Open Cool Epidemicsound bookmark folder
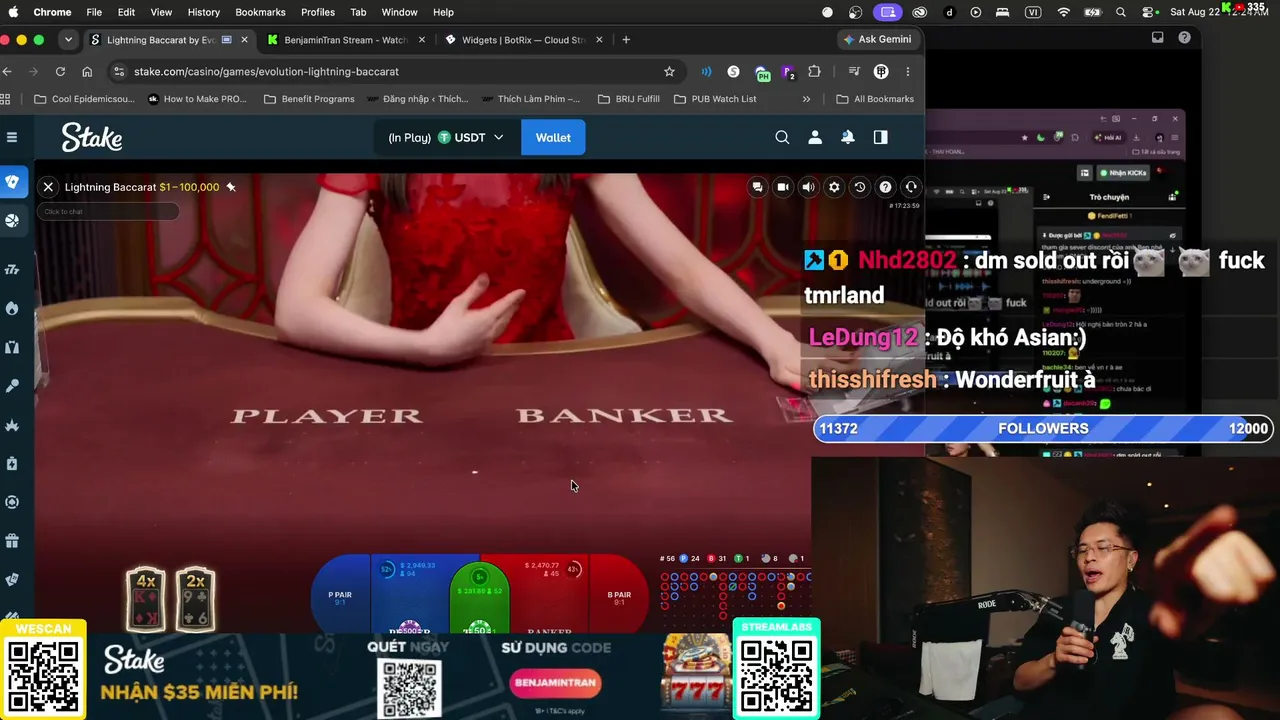This screenshot has height=720, width=1280. pyautogui.click(x=84, y=99)
